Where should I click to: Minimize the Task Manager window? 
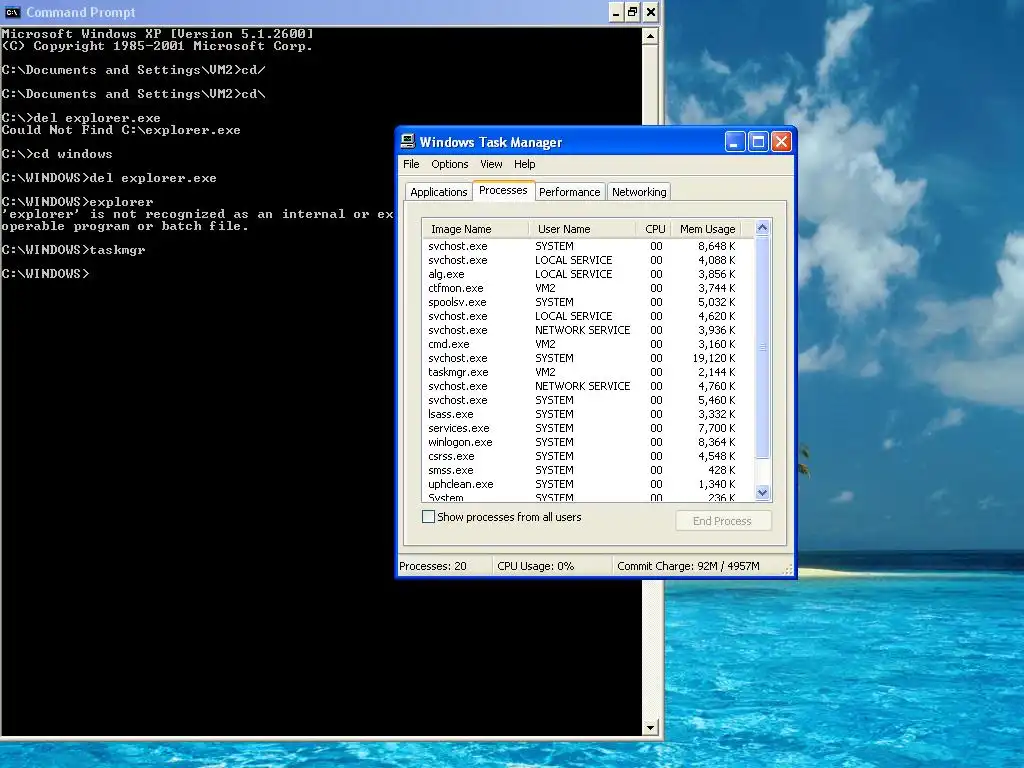click(x=735, y=142)
